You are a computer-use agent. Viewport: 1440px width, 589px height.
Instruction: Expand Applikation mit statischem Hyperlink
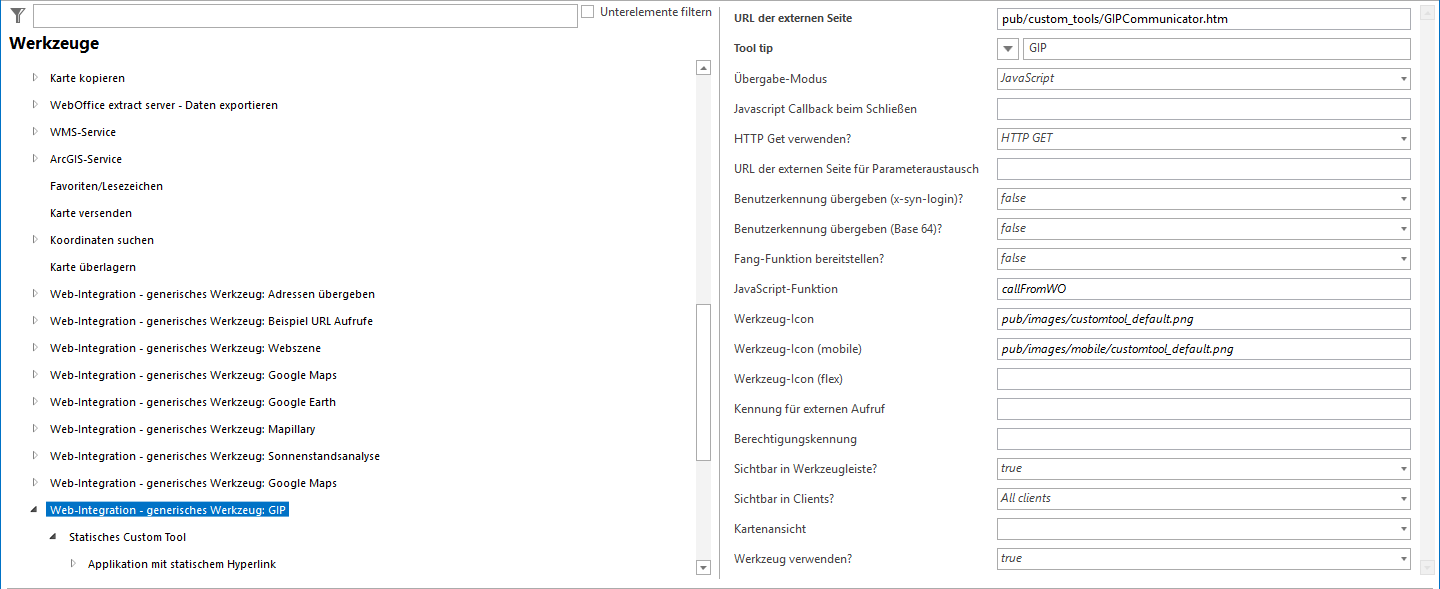point(71,563)
